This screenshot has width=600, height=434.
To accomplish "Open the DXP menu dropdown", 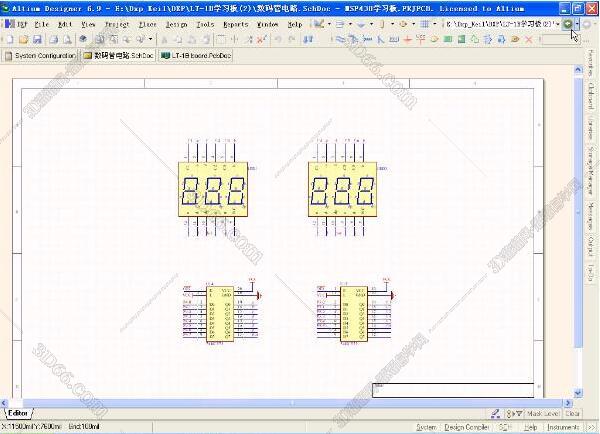I will (x=19, y=23).
